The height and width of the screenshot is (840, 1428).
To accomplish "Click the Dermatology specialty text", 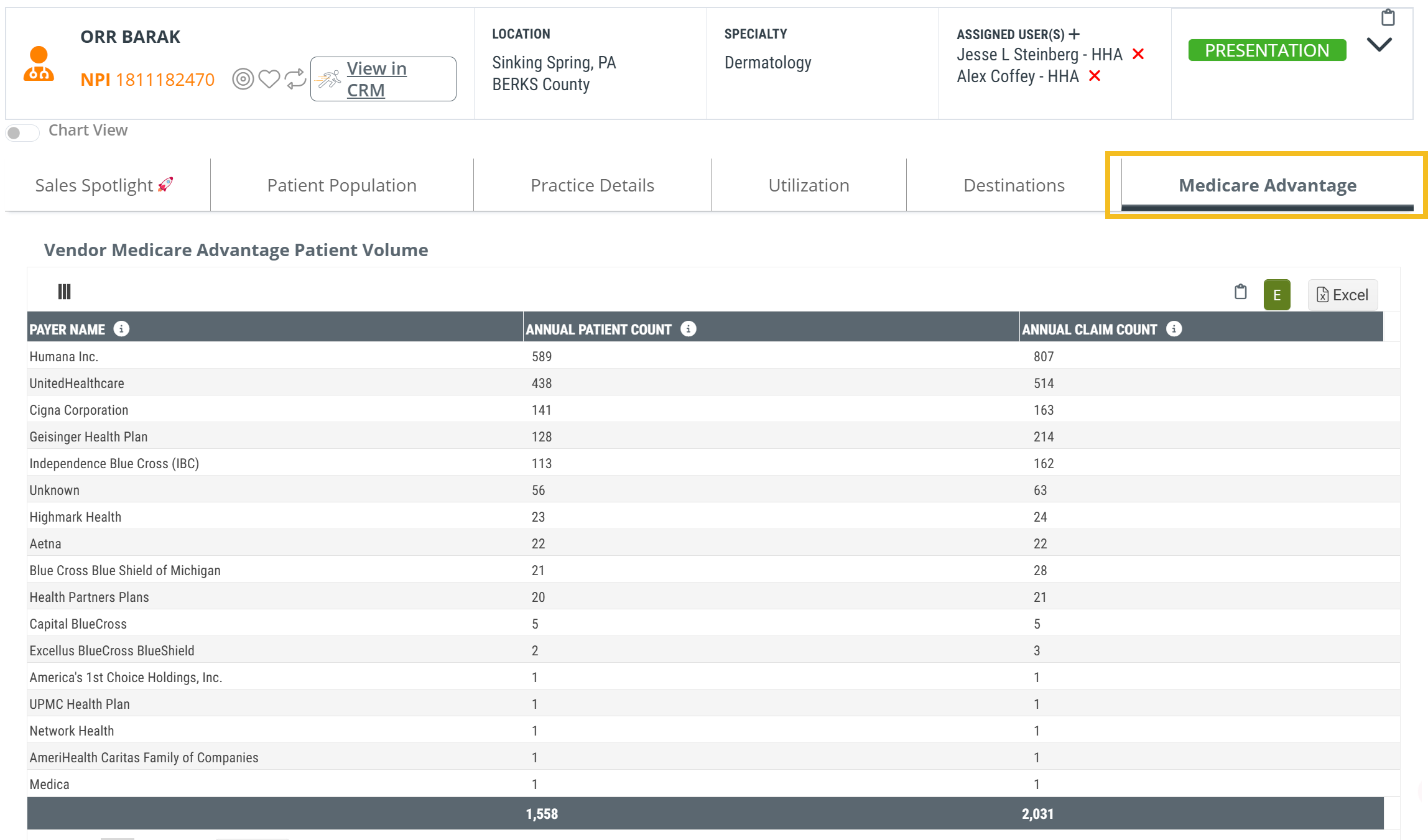I will point(767,63).
